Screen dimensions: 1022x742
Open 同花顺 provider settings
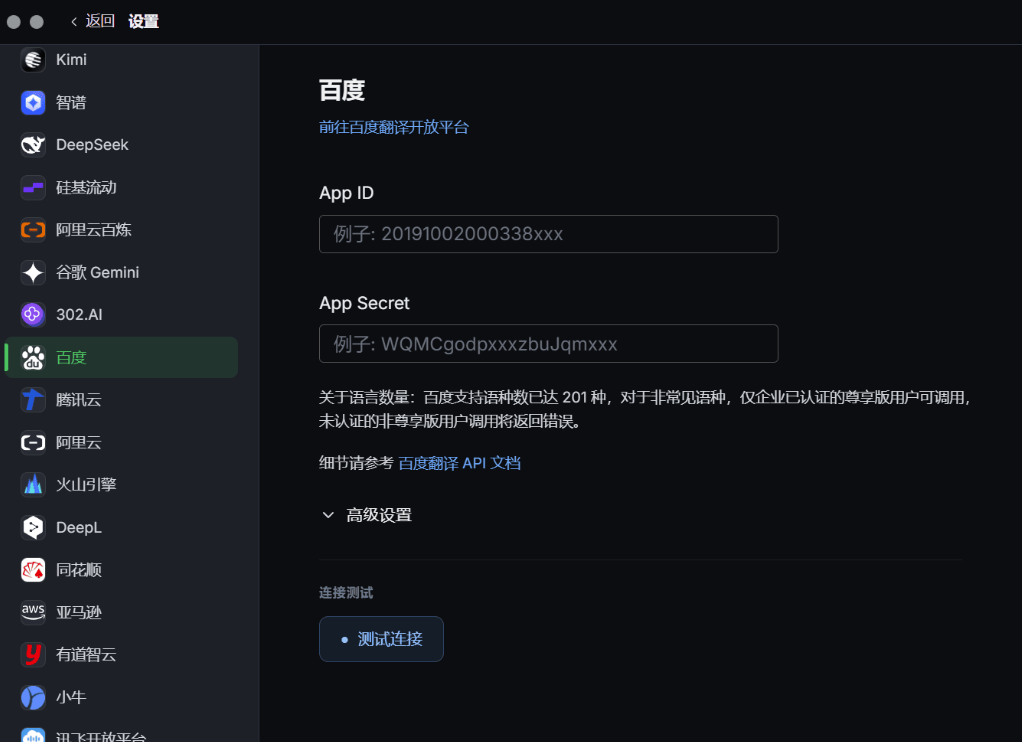click(122, 570)
